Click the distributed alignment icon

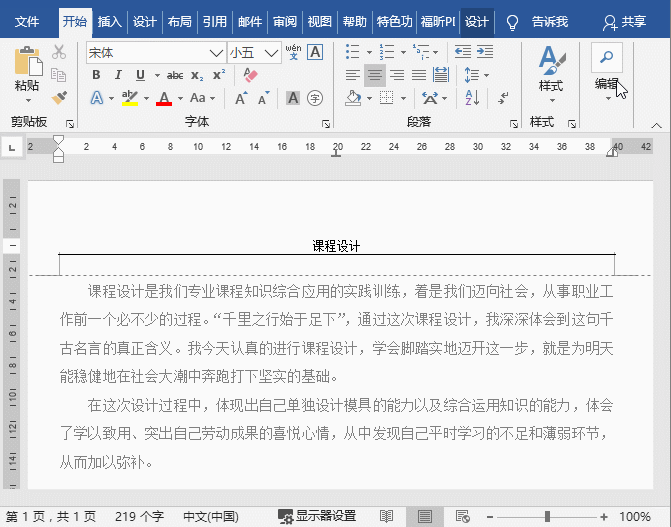[441, 75]
